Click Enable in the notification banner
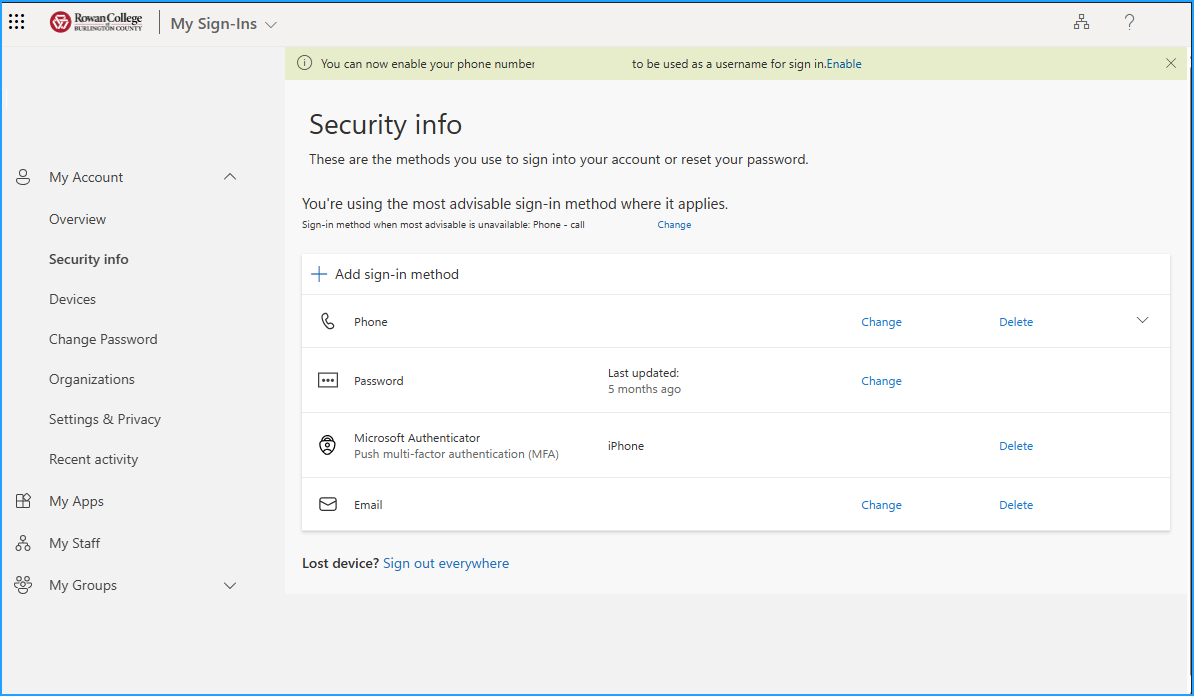 point(844,63)
